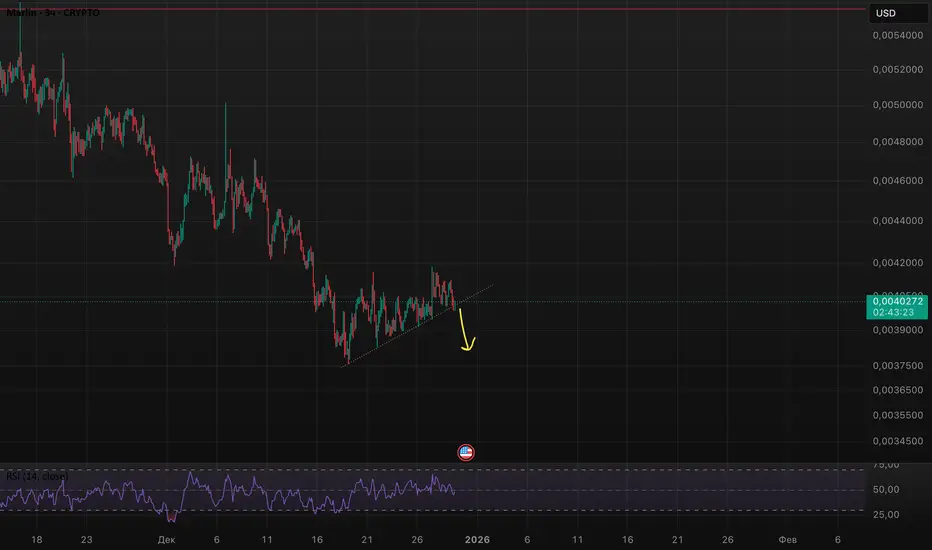This screenshot has height=550, width=932.
Task: Click the date 18 on the time axis
Action: 37,540
